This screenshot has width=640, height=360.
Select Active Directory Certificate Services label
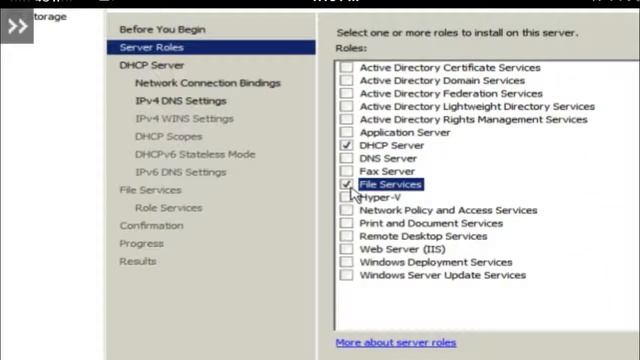pos(450,67)
